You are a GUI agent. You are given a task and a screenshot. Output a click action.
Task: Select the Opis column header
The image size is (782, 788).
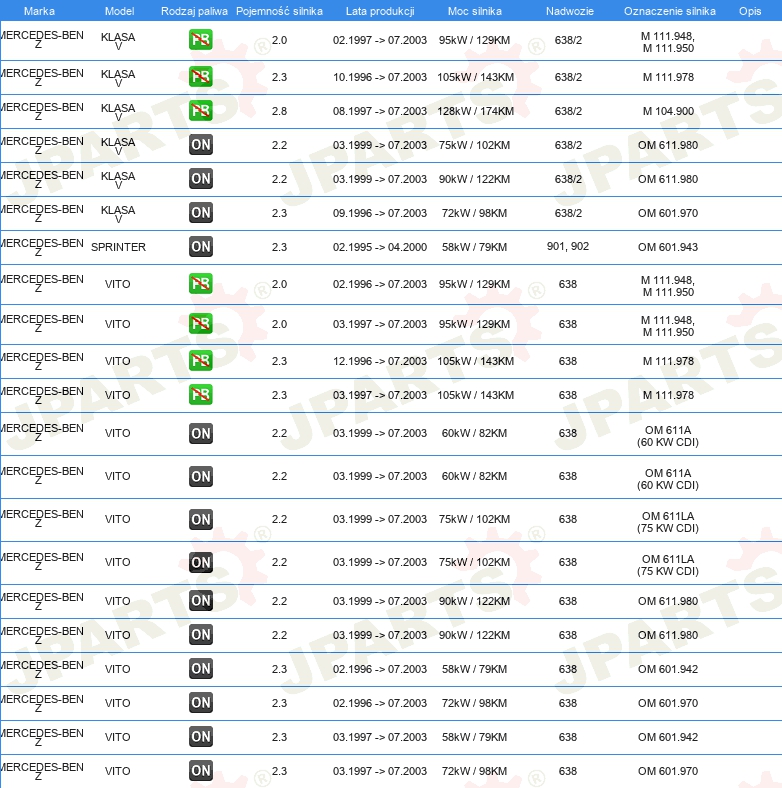(x=749, y=11)
